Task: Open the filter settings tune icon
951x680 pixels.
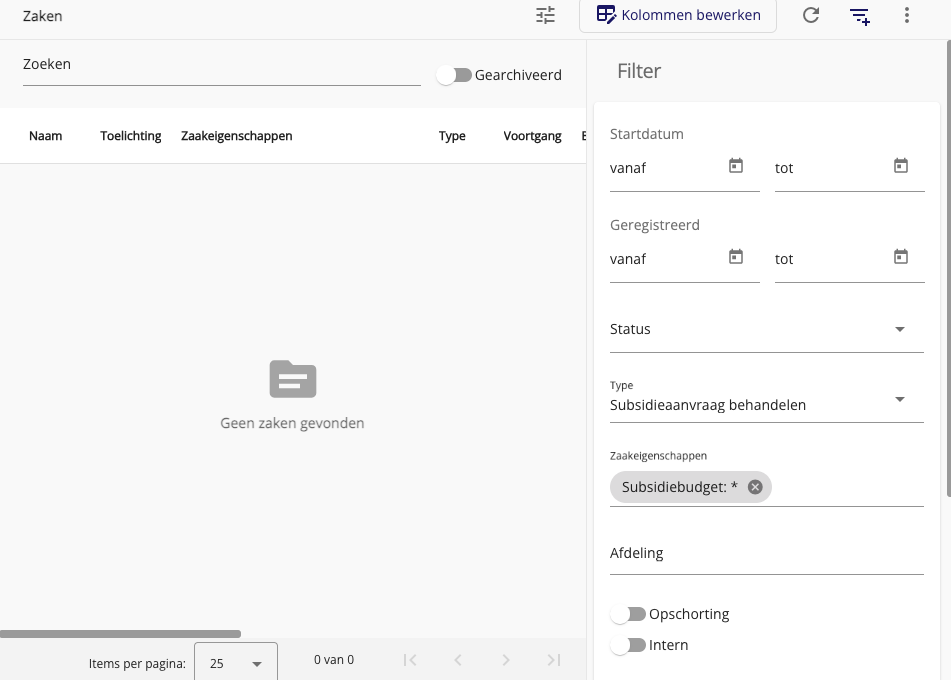Action: click(x=545, y=15)
